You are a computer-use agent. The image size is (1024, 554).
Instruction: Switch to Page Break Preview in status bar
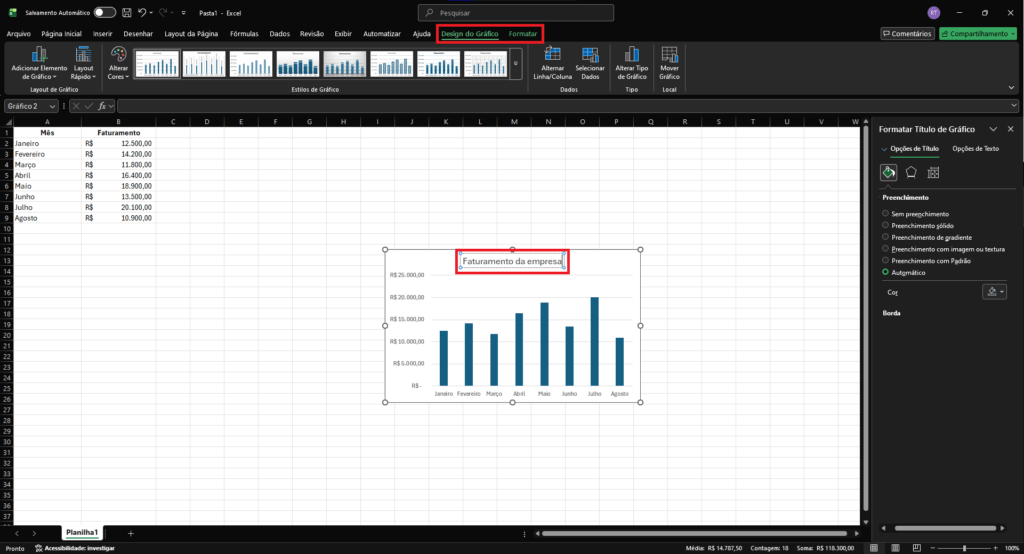[x=917, y=547]
